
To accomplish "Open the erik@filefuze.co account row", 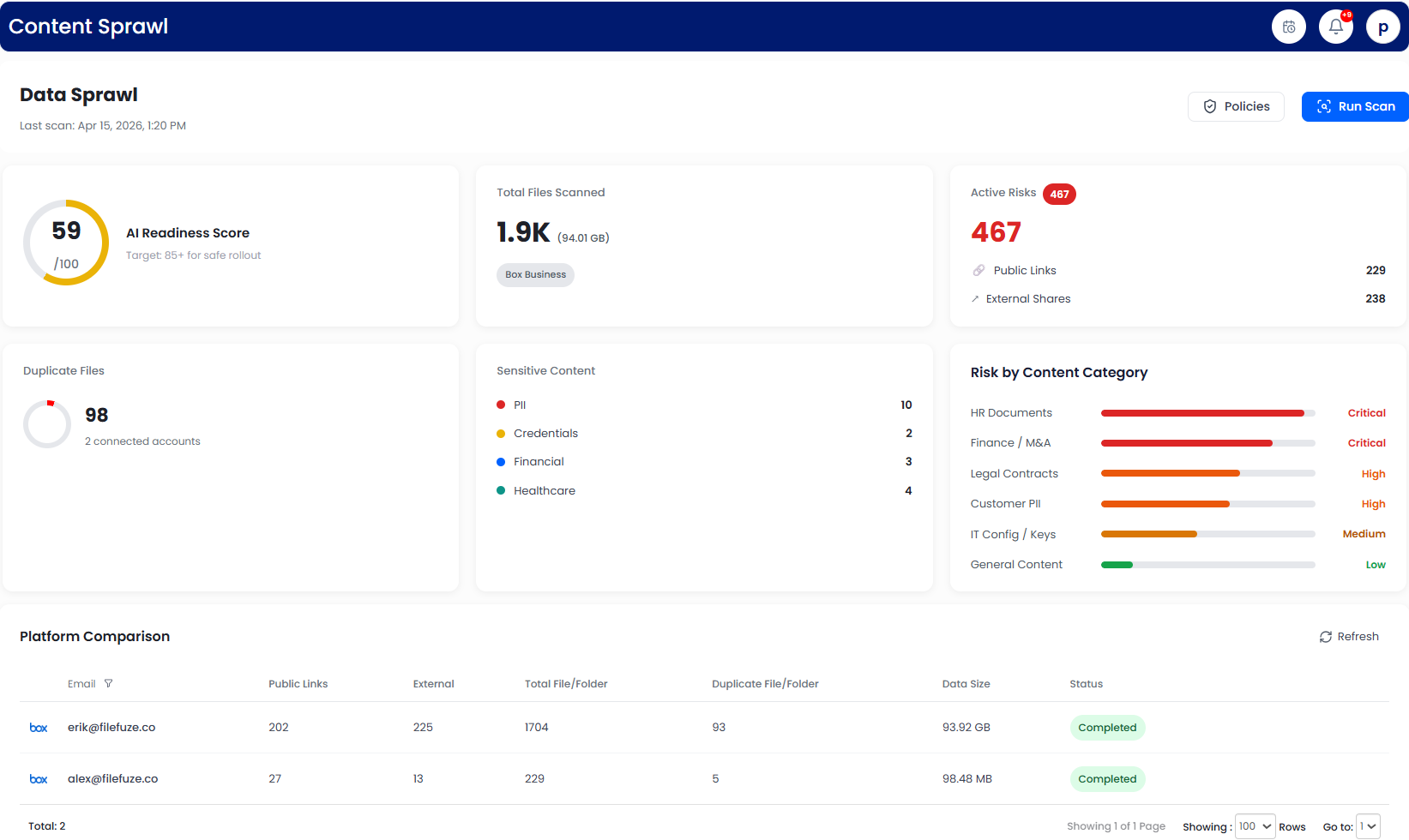I will 111,728.
